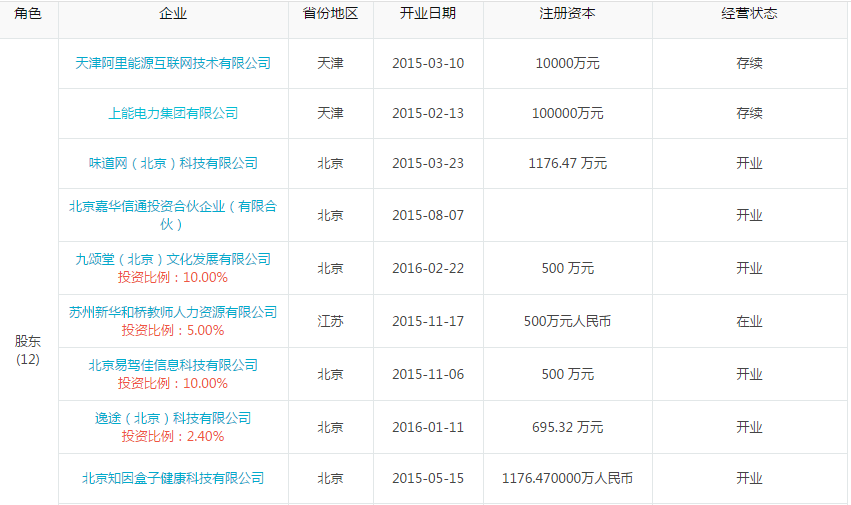
Task: Open 北京知因盒子健康科技有限公司 link
Action: tap(173, 478)
